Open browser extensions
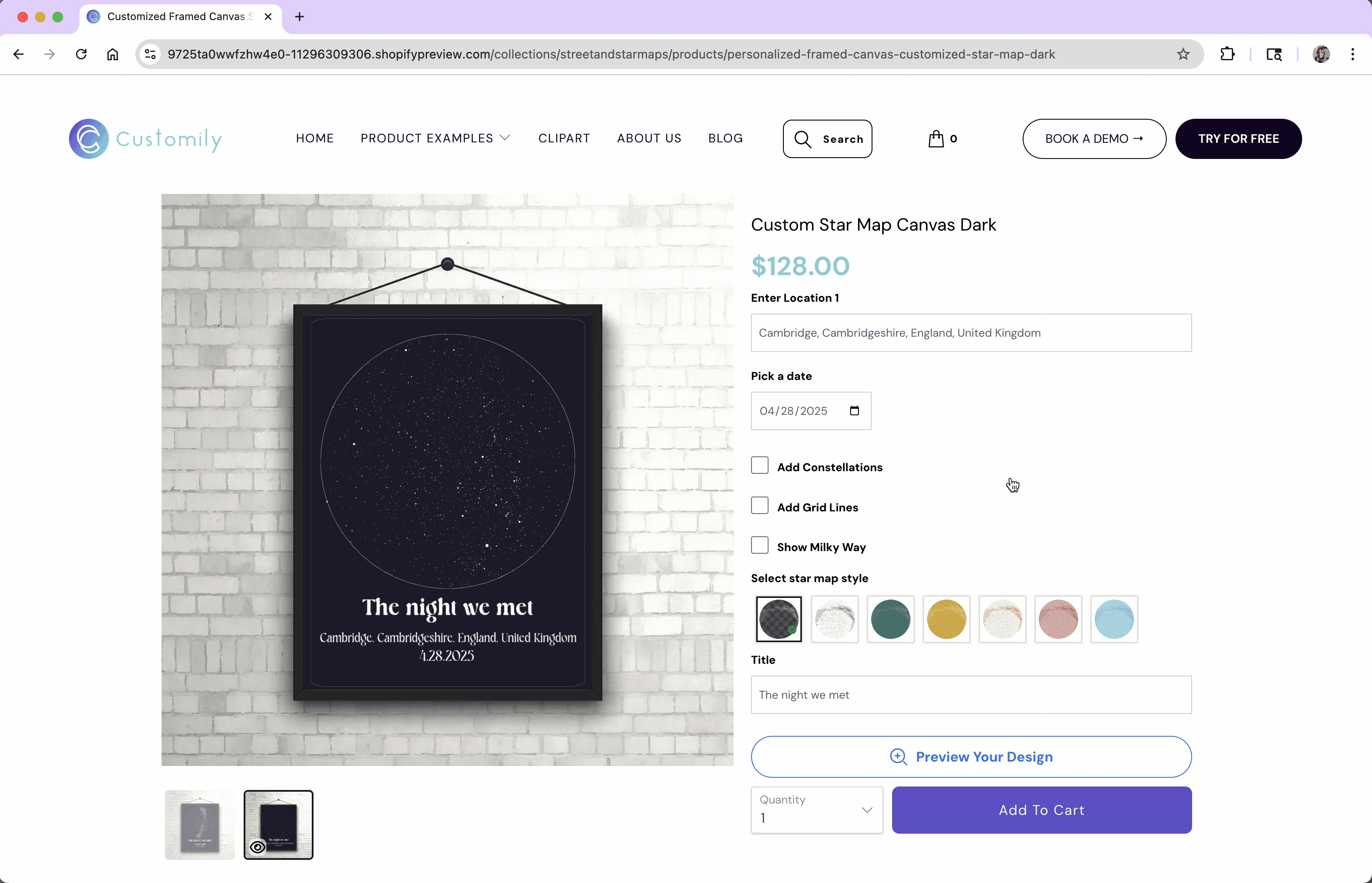 [x=1227, y=54]
